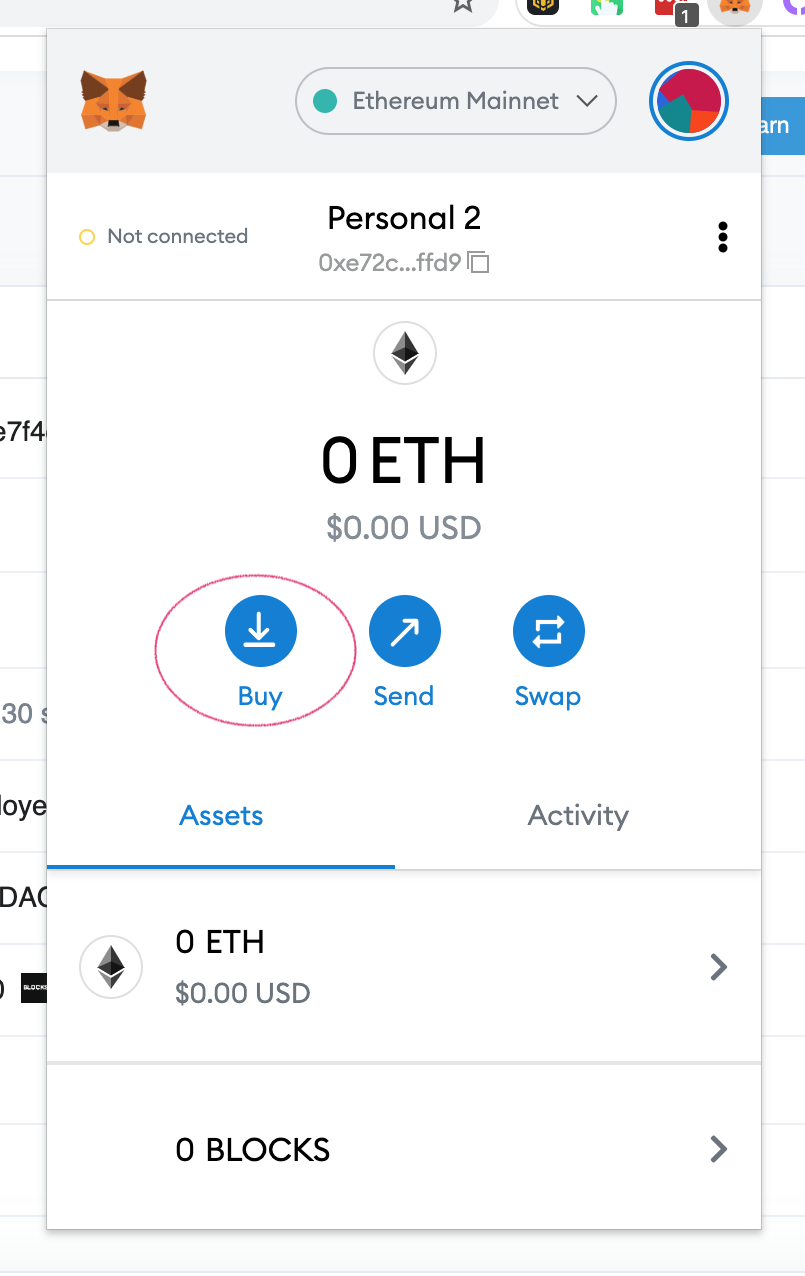Click the MetaMask fox logo
Image resolution: width=805 pixels, height=1276 pixels.
click(x=114, y=101)
